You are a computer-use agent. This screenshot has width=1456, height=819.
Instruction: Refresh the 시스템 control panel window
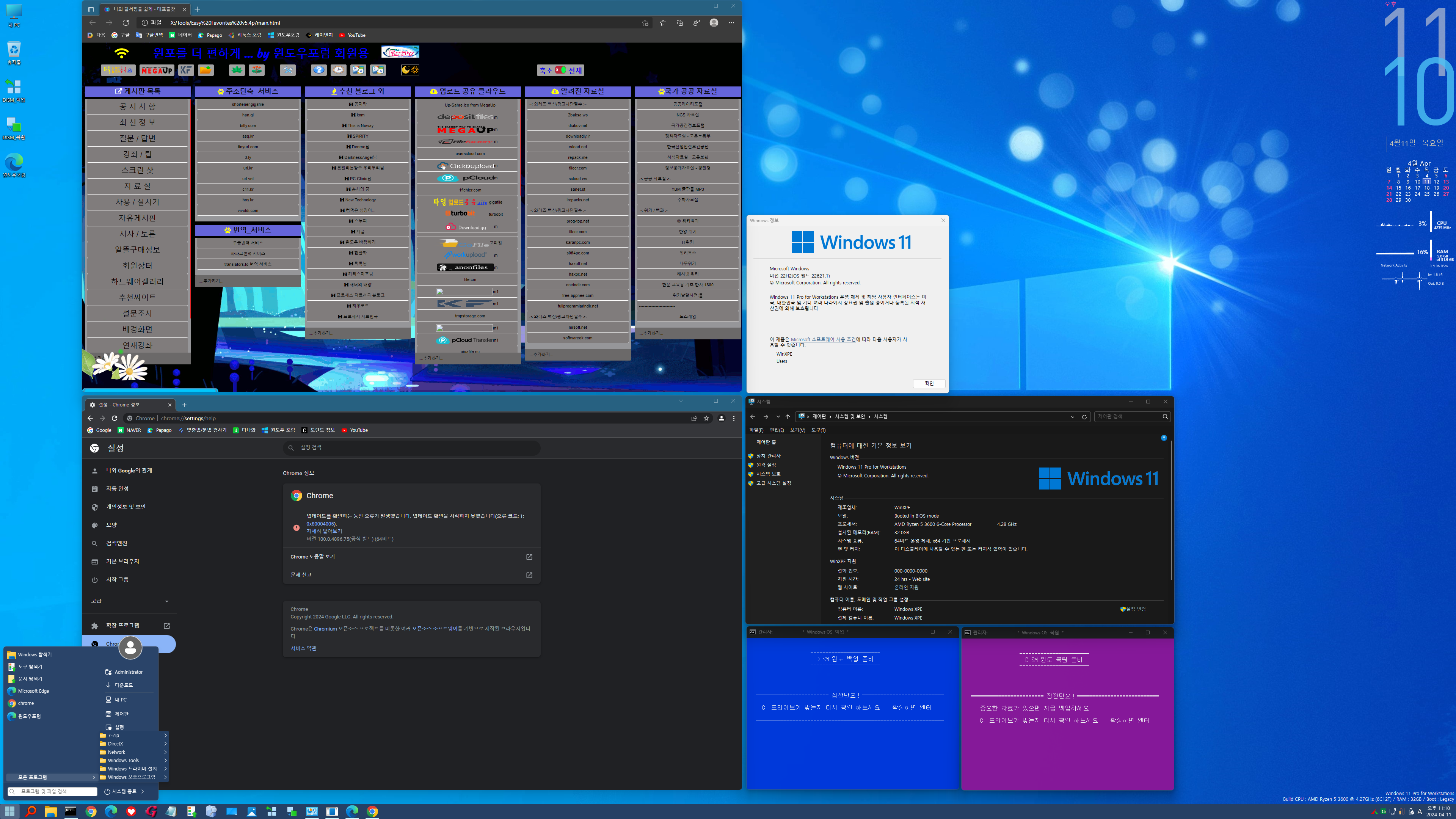click(x=1084, y=417)
